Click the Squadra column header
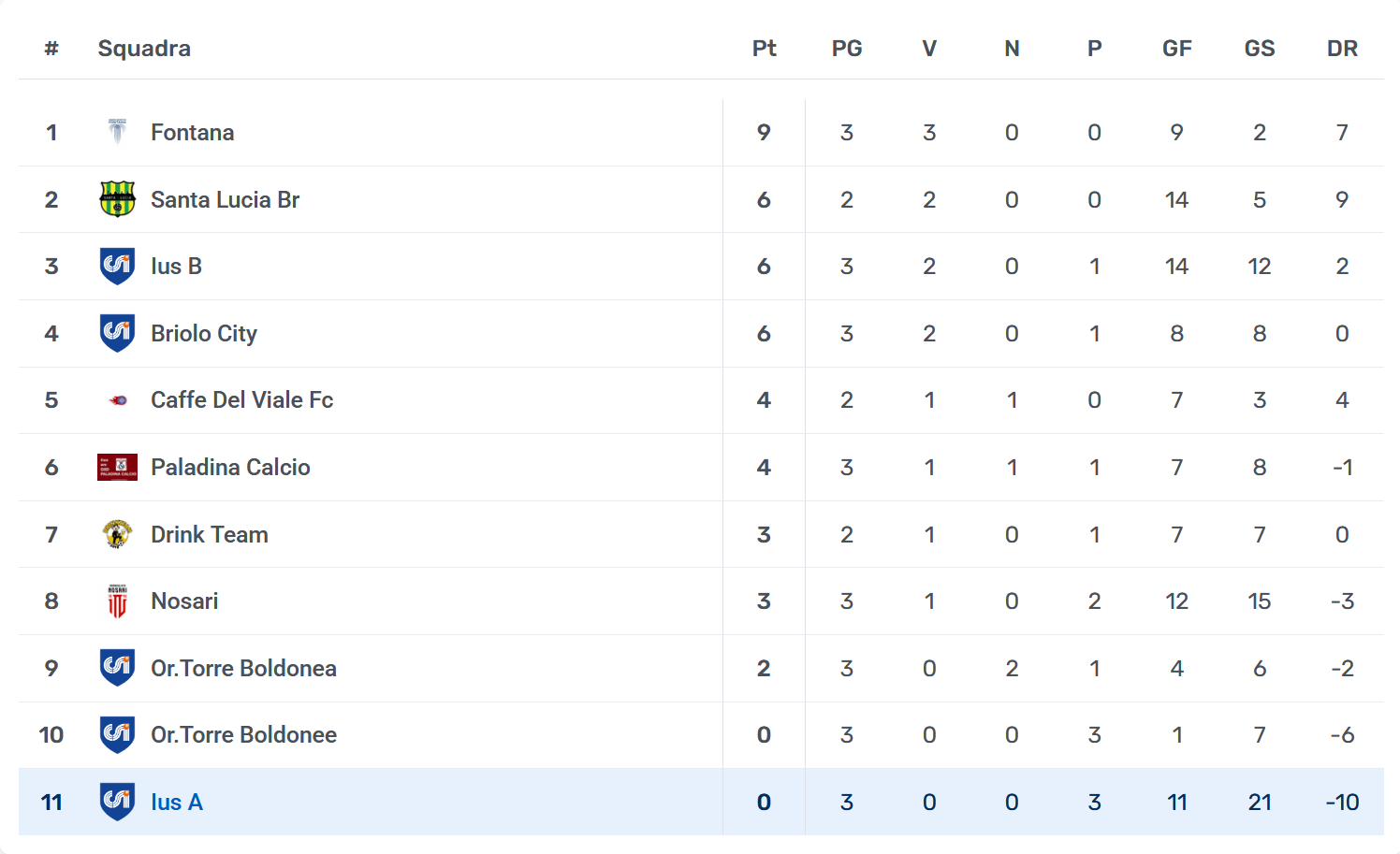This screenshot has width=1400, height=854. tap(144, 49)
